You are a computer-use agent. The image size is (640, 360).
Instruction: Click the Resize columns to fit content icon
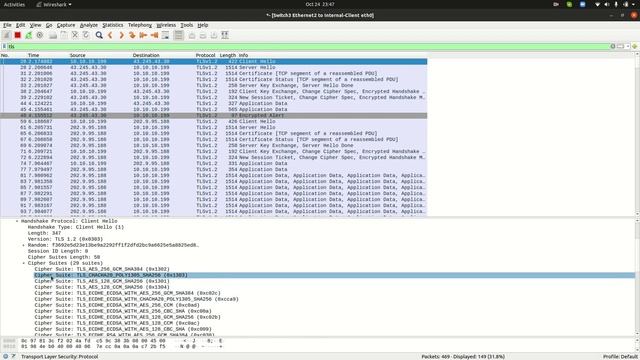pyautogui.click(x=225, y=36)
